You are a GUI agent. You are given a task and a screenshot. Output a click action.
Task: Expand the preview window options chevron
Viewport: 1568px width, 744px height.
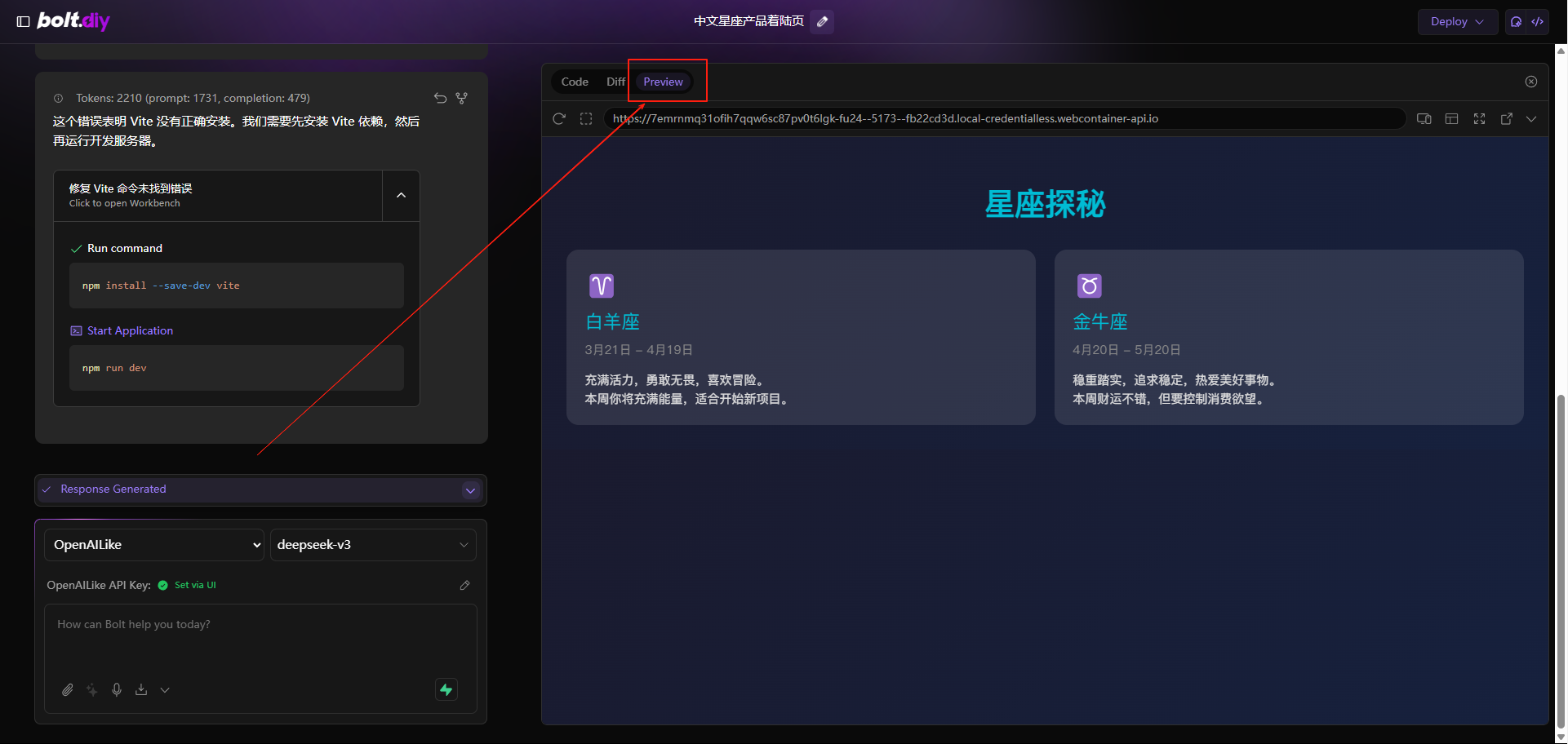(x=1531, y=119)
